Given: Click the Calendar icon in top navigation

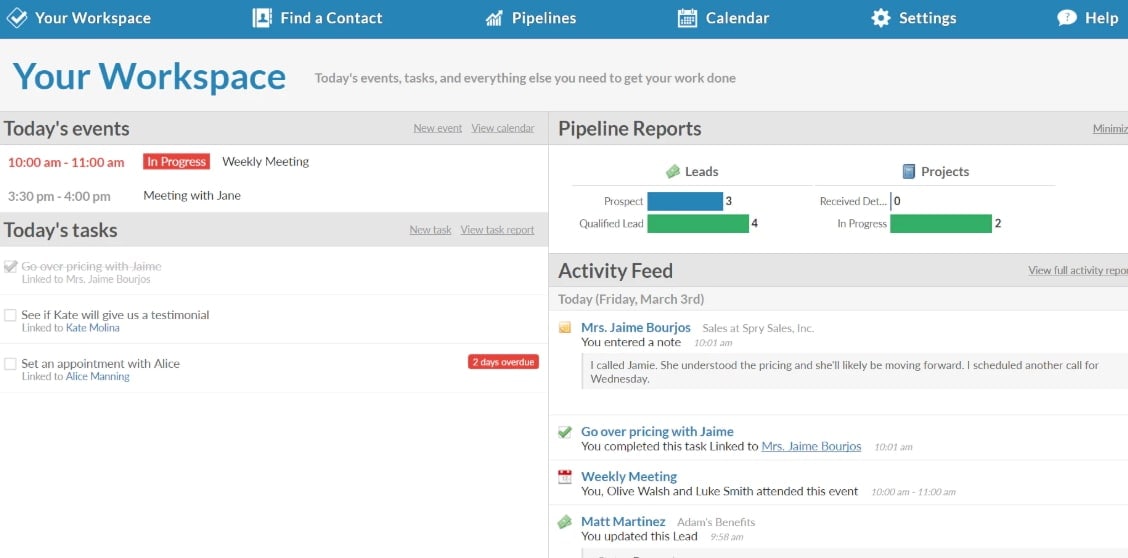Looking at the screenshot, I should (687, 18).
